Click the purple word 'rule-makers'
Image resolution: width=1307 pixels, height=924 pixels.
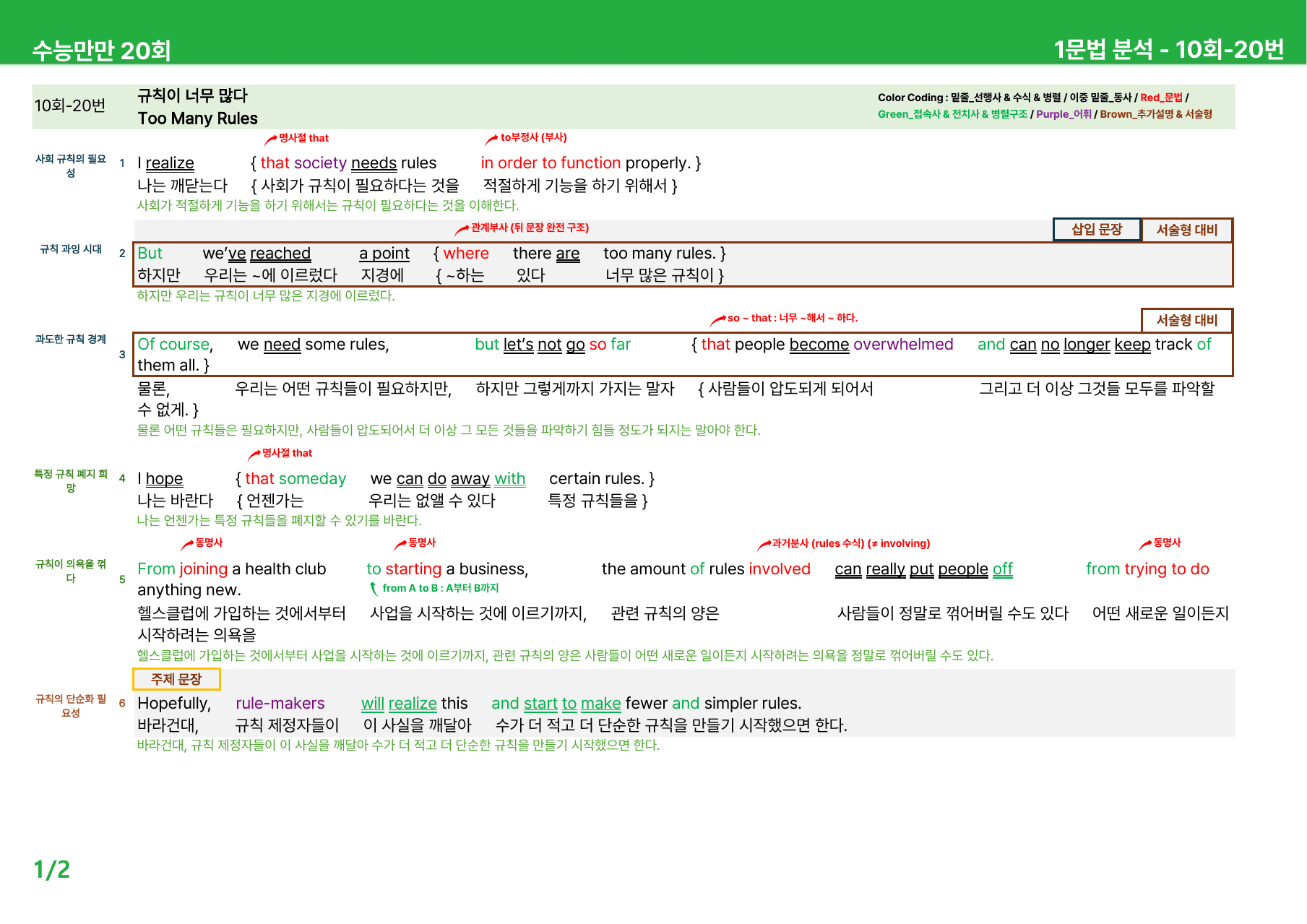280,704
